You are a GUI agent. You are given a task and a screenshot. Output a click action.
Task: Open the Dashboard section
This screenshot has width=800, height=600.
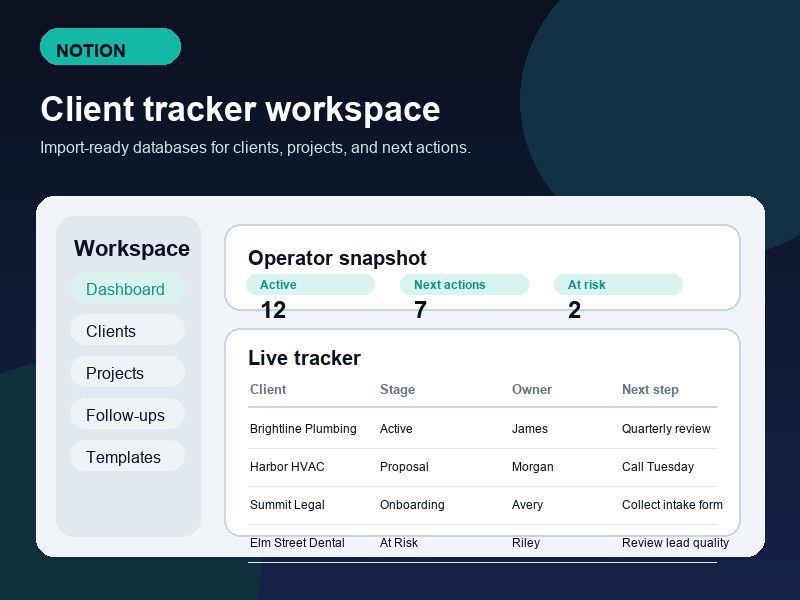click(126, 289)
